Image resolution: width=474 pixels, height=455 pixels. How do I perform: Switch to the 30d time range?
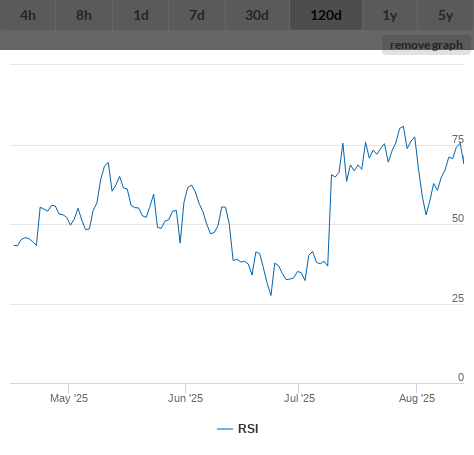(x=257, y=15)
